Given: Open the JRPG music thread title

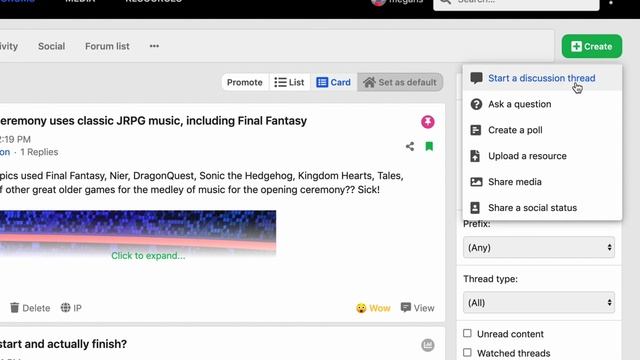Looking at the screenshot, I should click(x=153, y=121).
